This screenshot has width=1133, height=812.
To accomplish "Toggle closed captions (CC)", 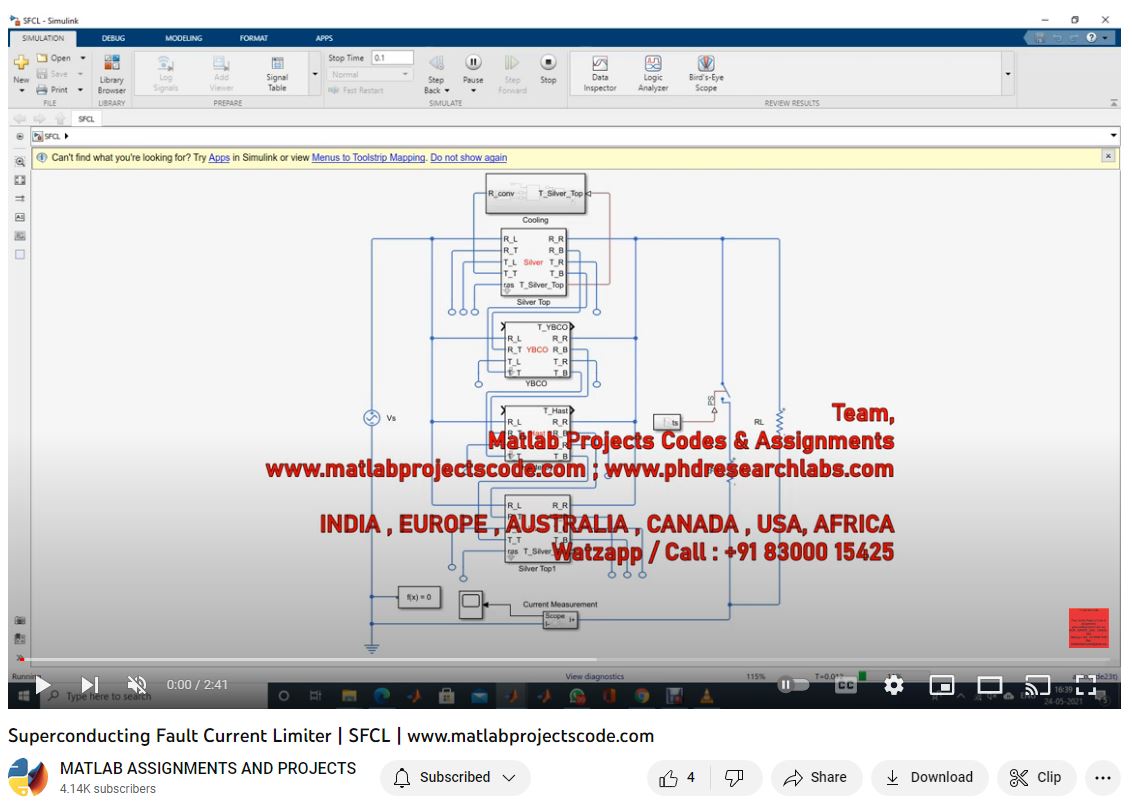I will [846, 685].
